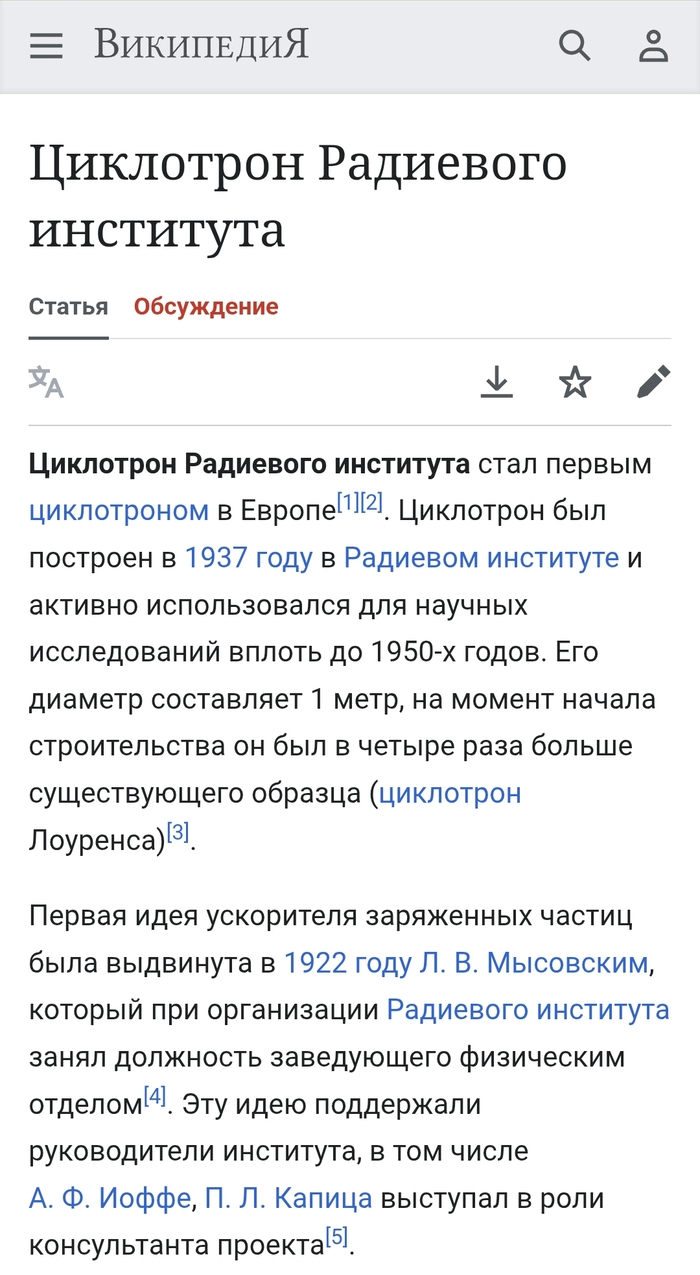The height and width of the screenshot is (1275, 700).
Task: Open the Л. В. Мысовским link
Action: pos(534,963)
